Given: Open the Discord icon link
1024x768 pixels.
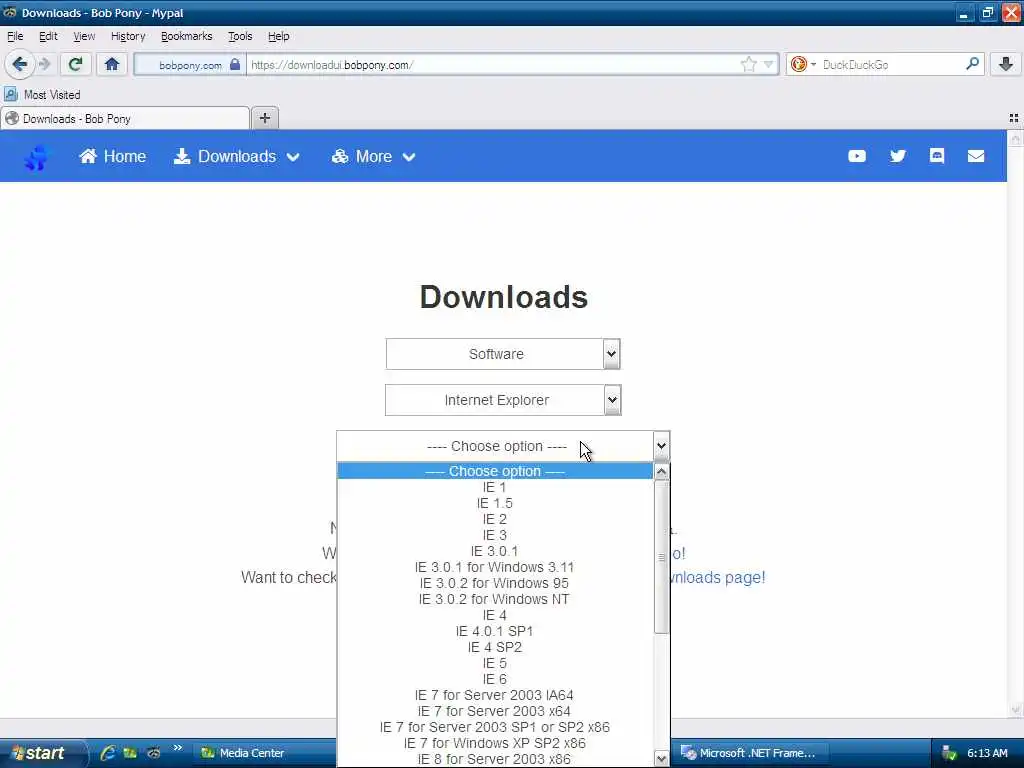Looking at the screenshot, I should tap(937, 155).
